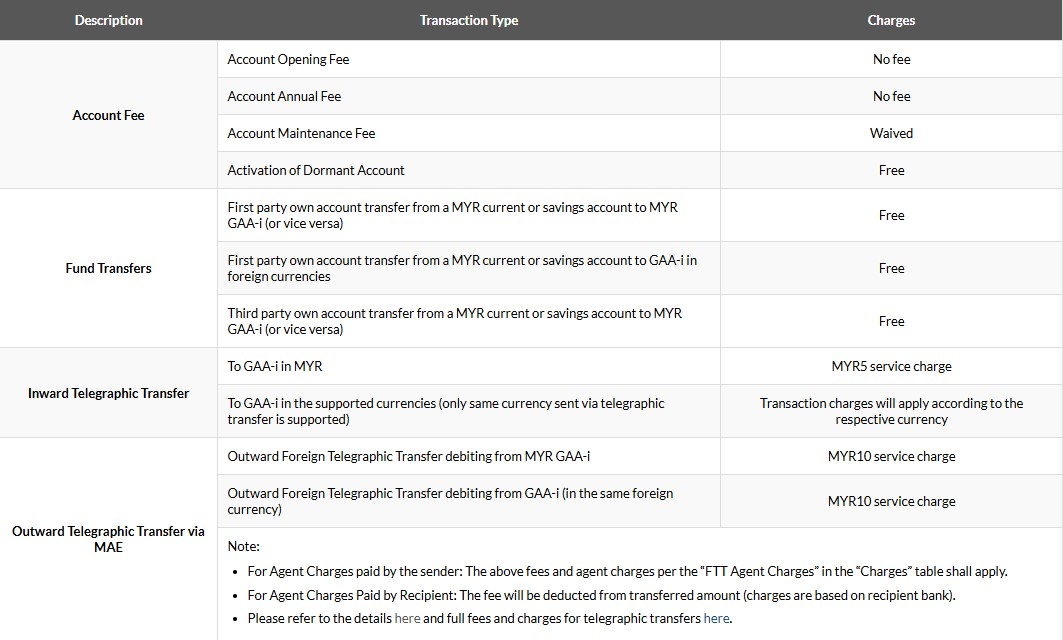Click the Account Maintenance Fee row text
1063x640 pixels.
click(x=301, y=133)
